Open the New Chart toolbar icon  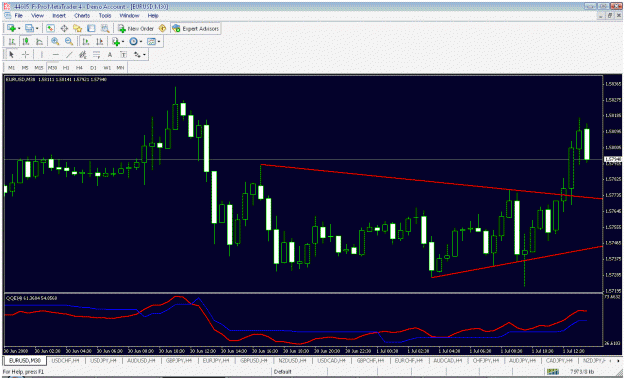[11, 28]
